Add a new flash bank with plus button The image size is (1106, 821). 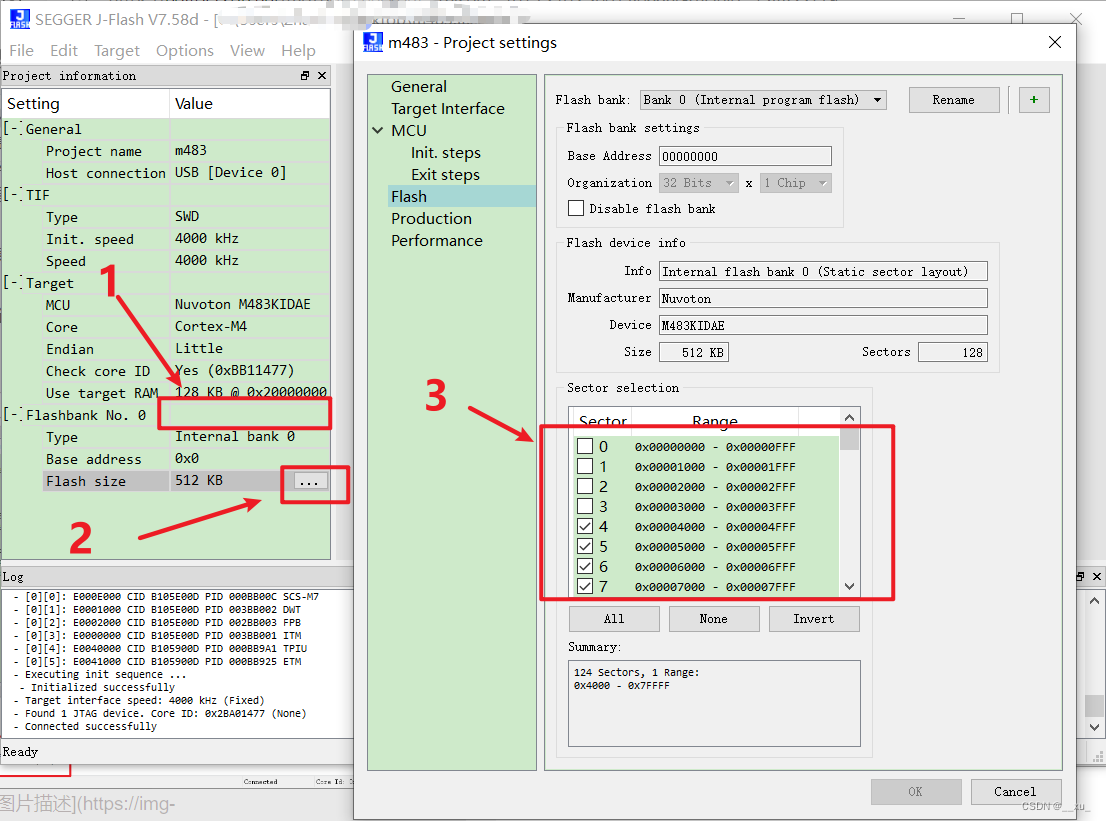point(1034,100)
